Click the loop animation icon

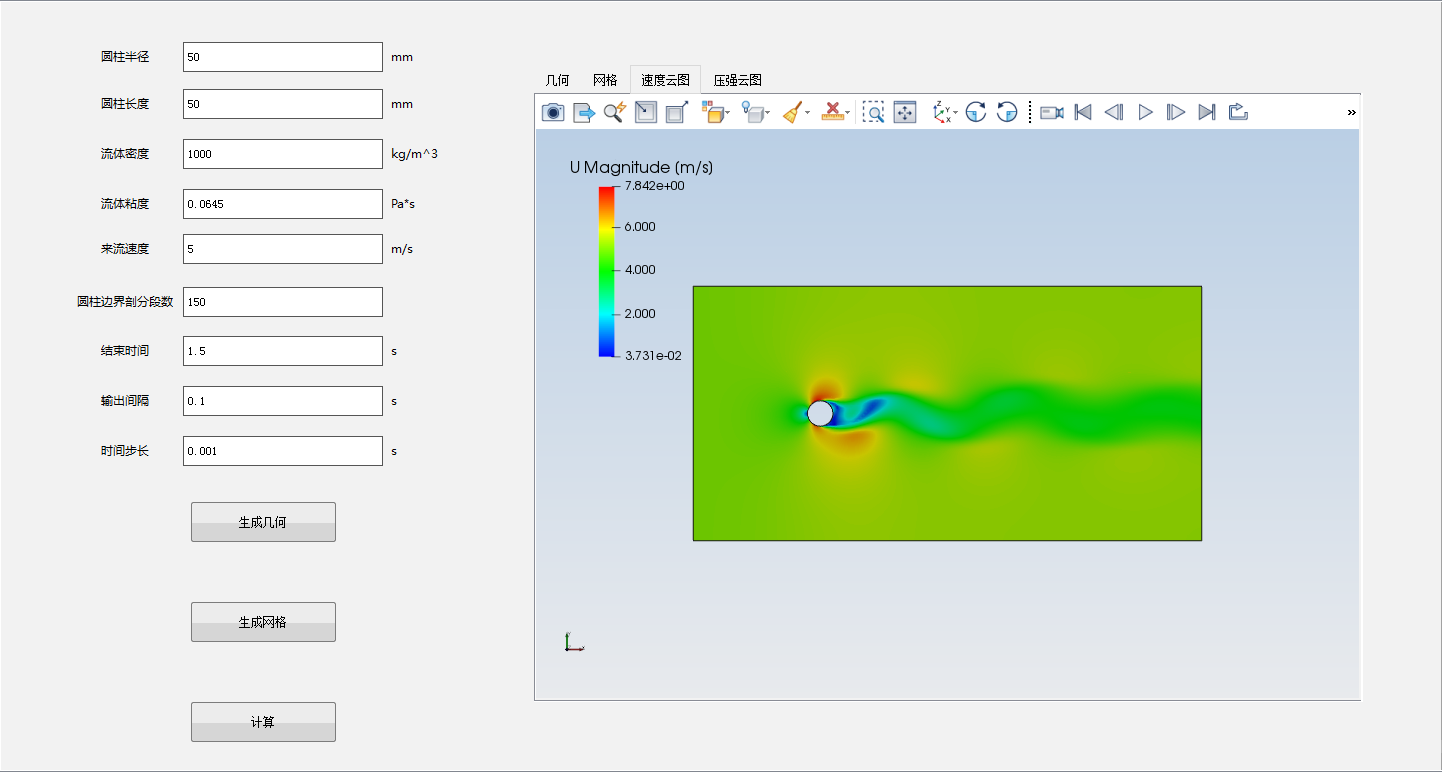pyautogui.click(x=1238, y=112)
